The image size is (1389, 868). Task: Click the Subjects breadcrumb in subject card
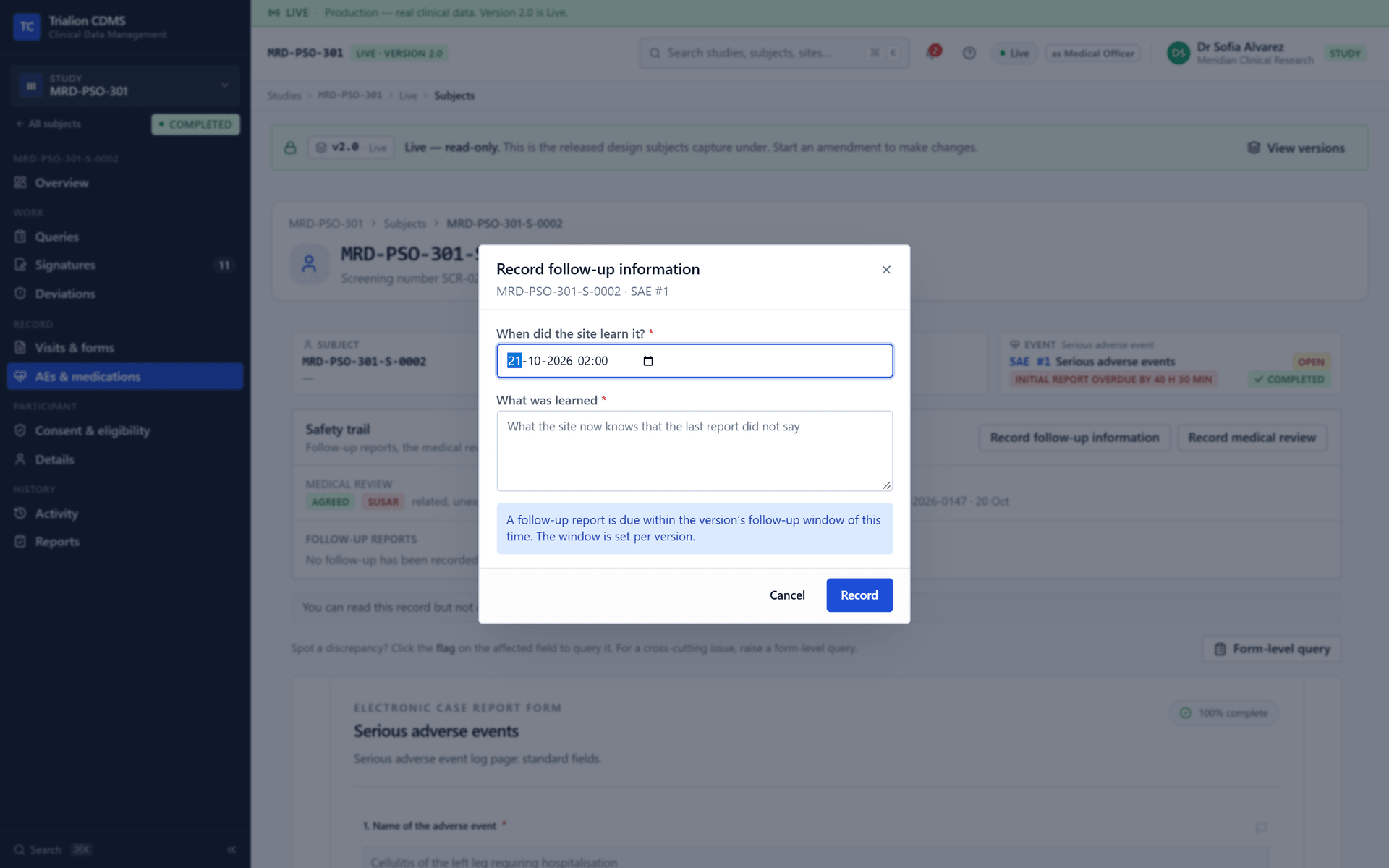tap(404, 224)
